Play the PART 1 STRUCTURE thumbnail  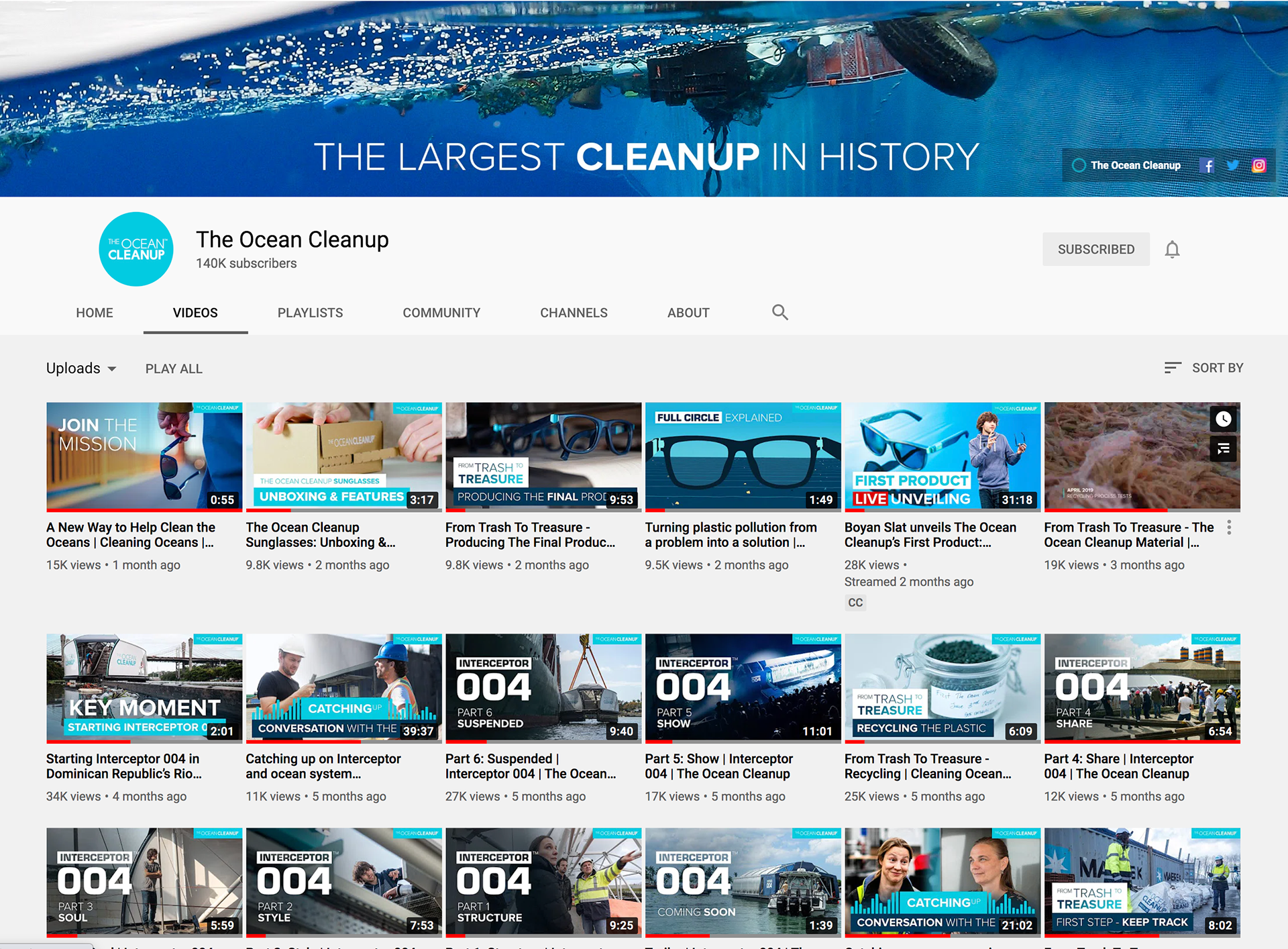pyautogui.click(x=543, y=882)
